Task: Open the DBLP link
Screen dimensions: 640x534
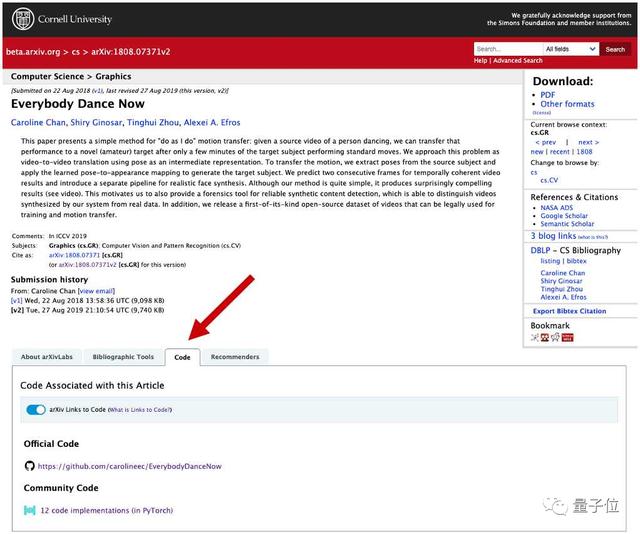Action: (540, 250)
